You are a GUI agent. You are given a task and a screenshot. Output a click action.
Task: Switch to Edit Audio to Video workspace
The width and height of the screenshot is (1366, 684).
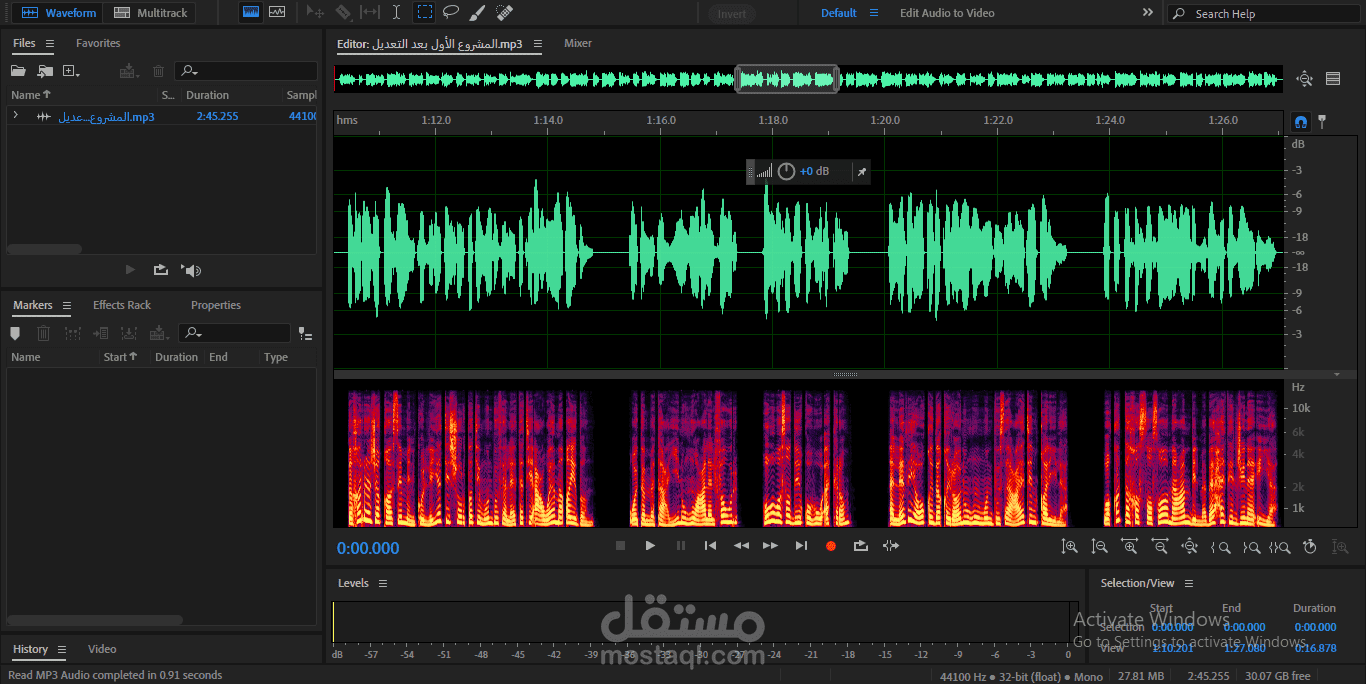[x=947, y=13]
